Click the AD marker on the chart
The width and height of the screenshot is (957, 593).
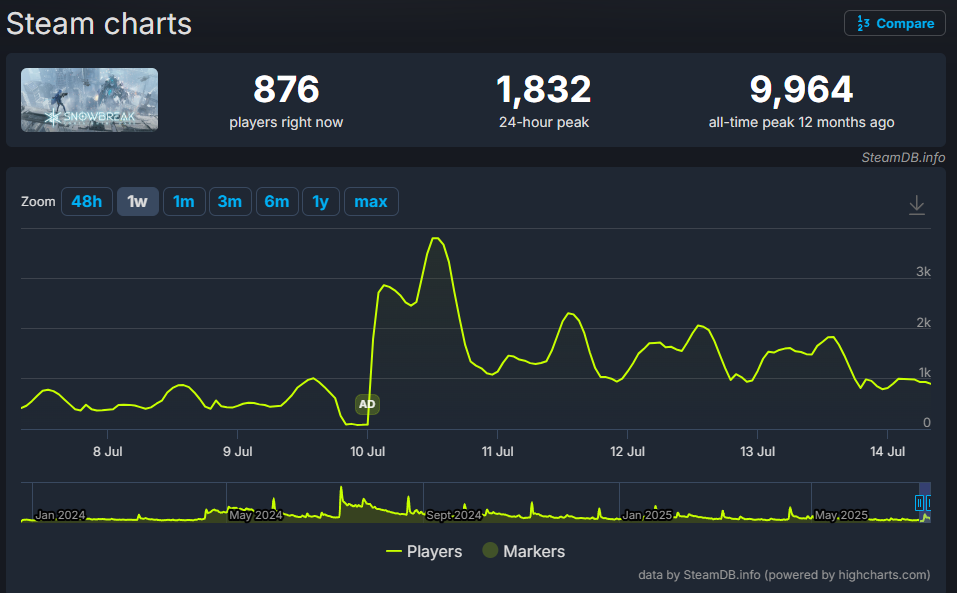click(x=367, y=404)
